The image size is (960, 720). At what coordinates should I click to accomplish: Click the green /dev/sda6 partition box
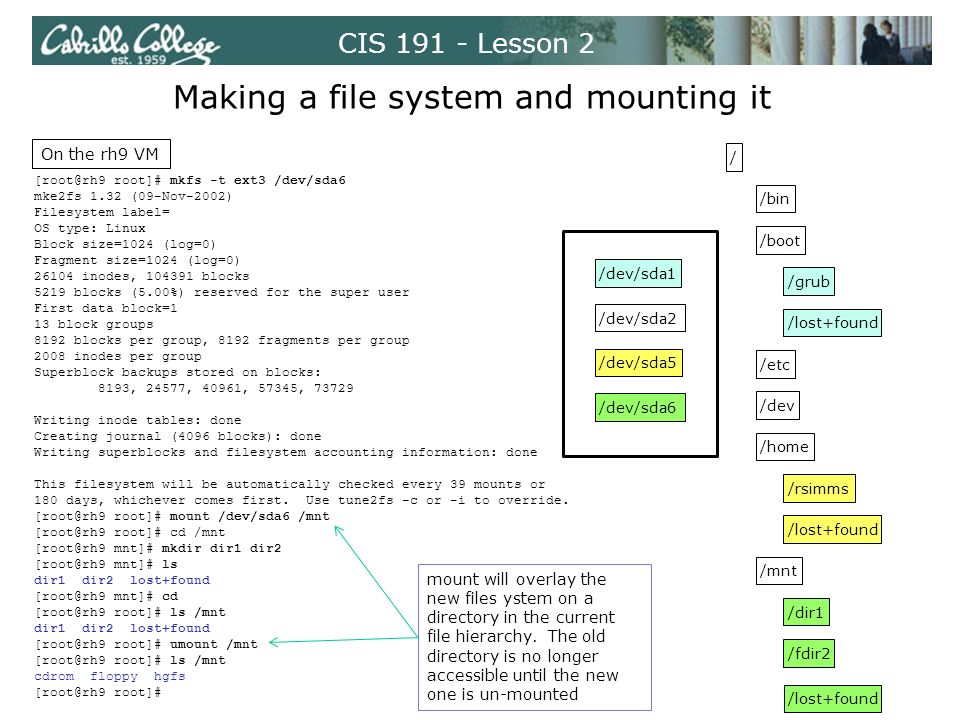pyautogui.click(x=640, y=408)
